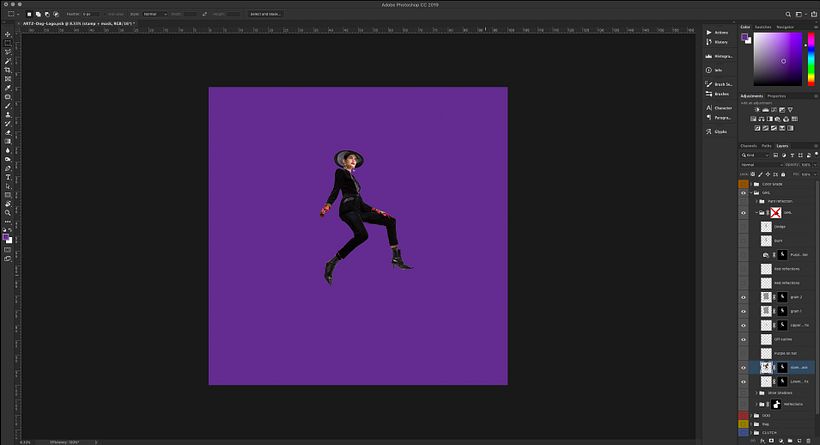Screen dimensions: 820x445
Task: Select the Move tool
Action: click(8, 34)
